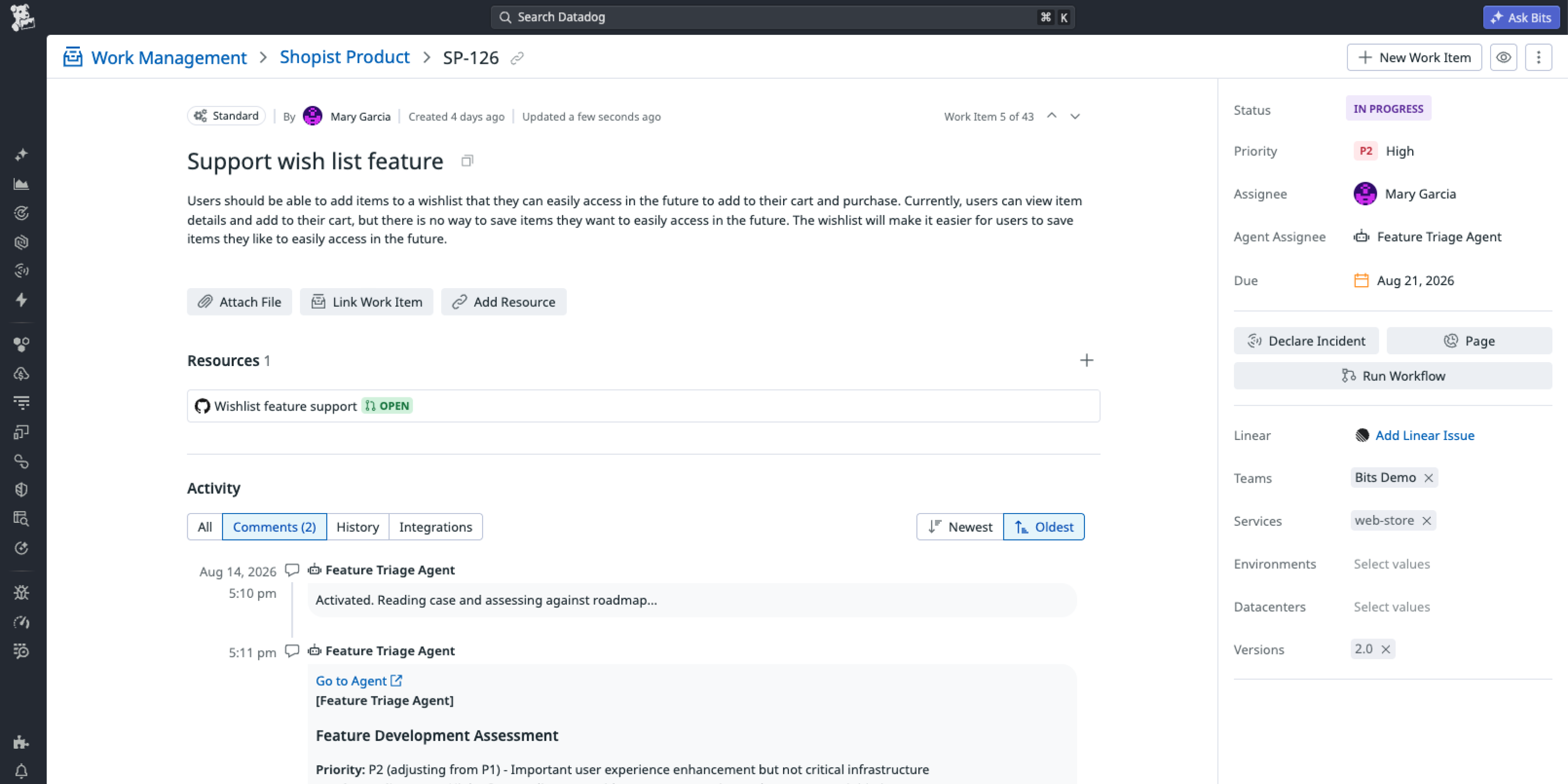
Task: Open the shield sidebar icon
Action: pyautogui.click(x=21, y=490)
